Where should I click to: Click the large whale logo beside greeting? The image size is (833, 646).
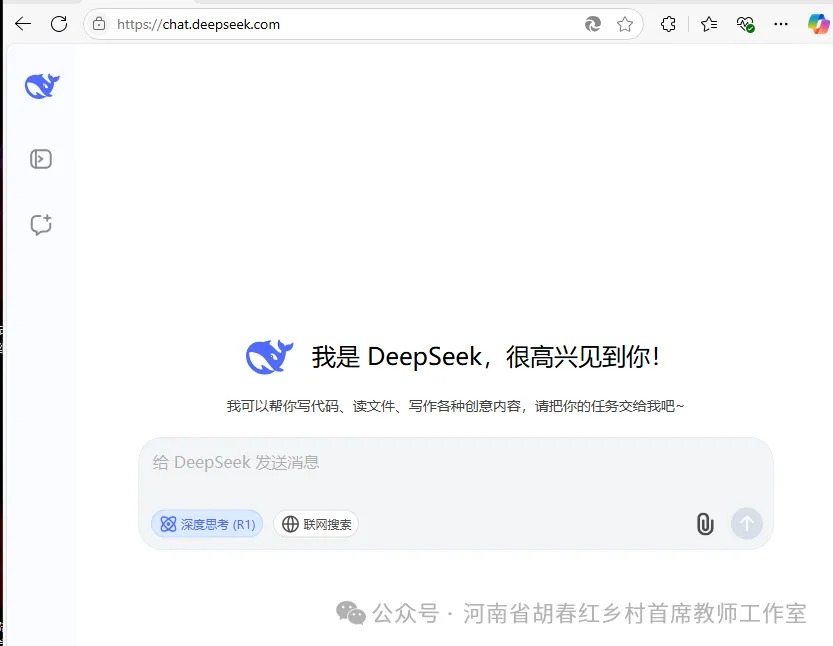pyautogui.click(x=269, y=357)
